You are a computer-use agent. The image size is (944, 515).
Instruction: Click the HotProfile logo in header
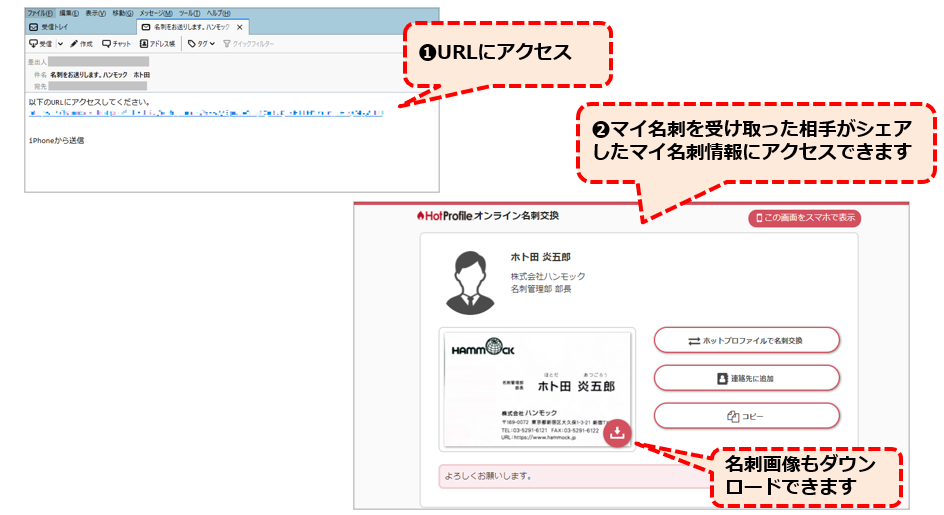tap(444, 216)
